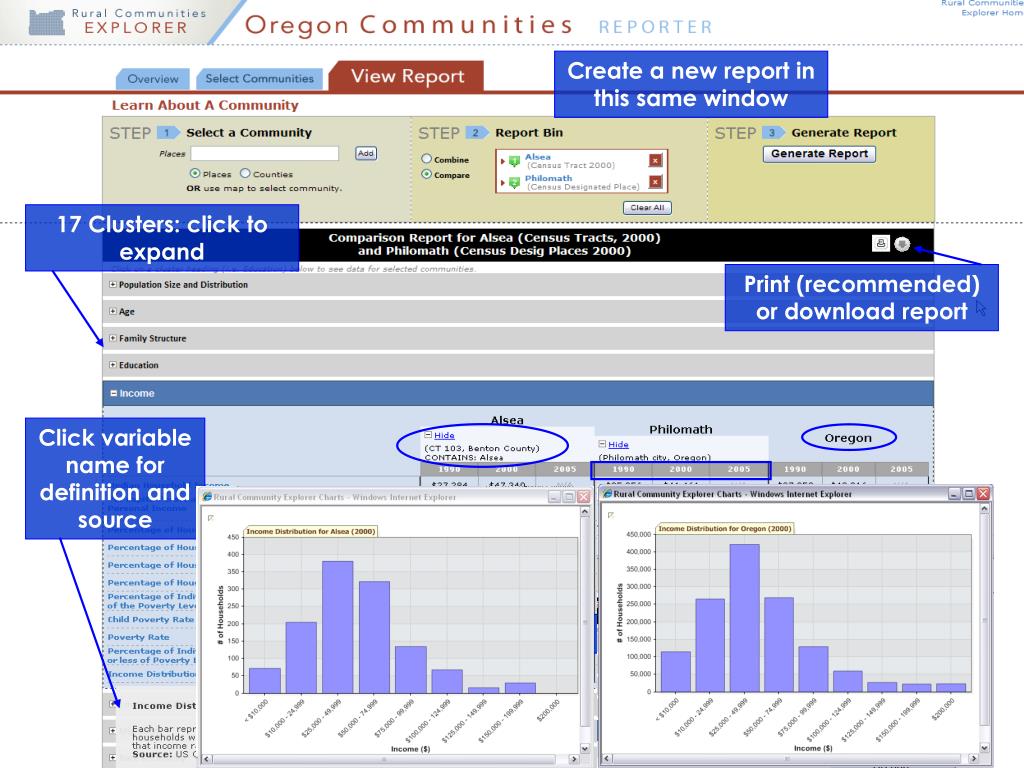Switch to the Overview tab
The height and width of the screenshot is (768, 1024).
[153, 79]
